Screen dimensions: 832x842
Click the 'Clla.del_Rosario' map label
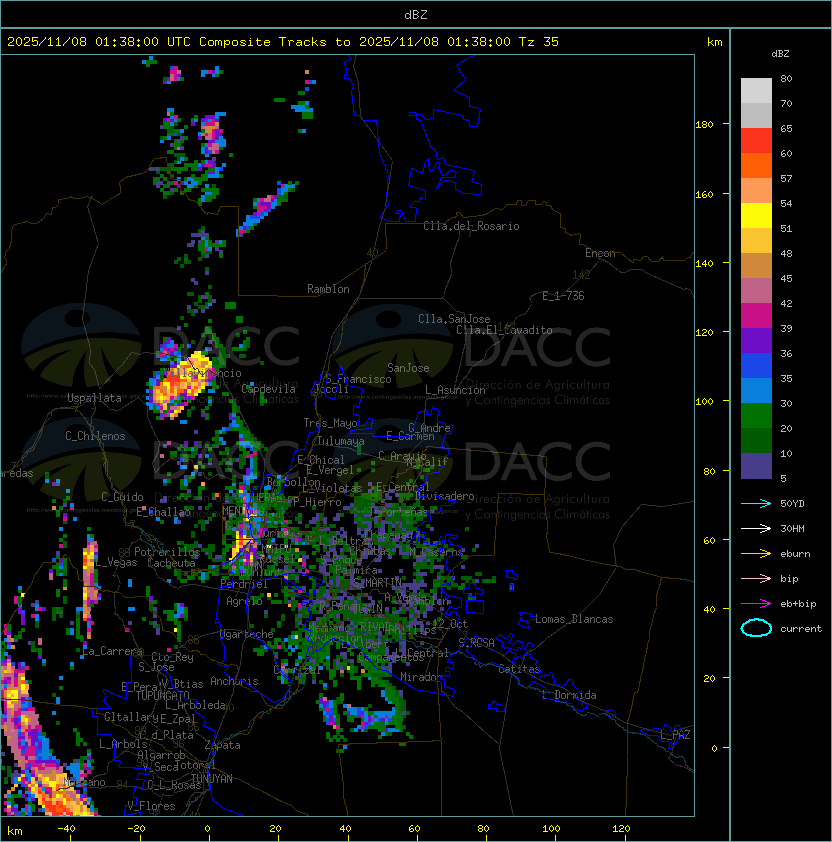click(471, 226)
